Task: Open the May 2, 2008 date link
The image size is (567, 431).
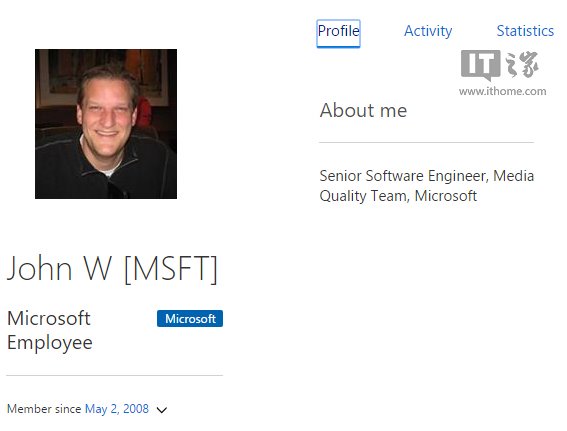Action: [x=117, y=409]
